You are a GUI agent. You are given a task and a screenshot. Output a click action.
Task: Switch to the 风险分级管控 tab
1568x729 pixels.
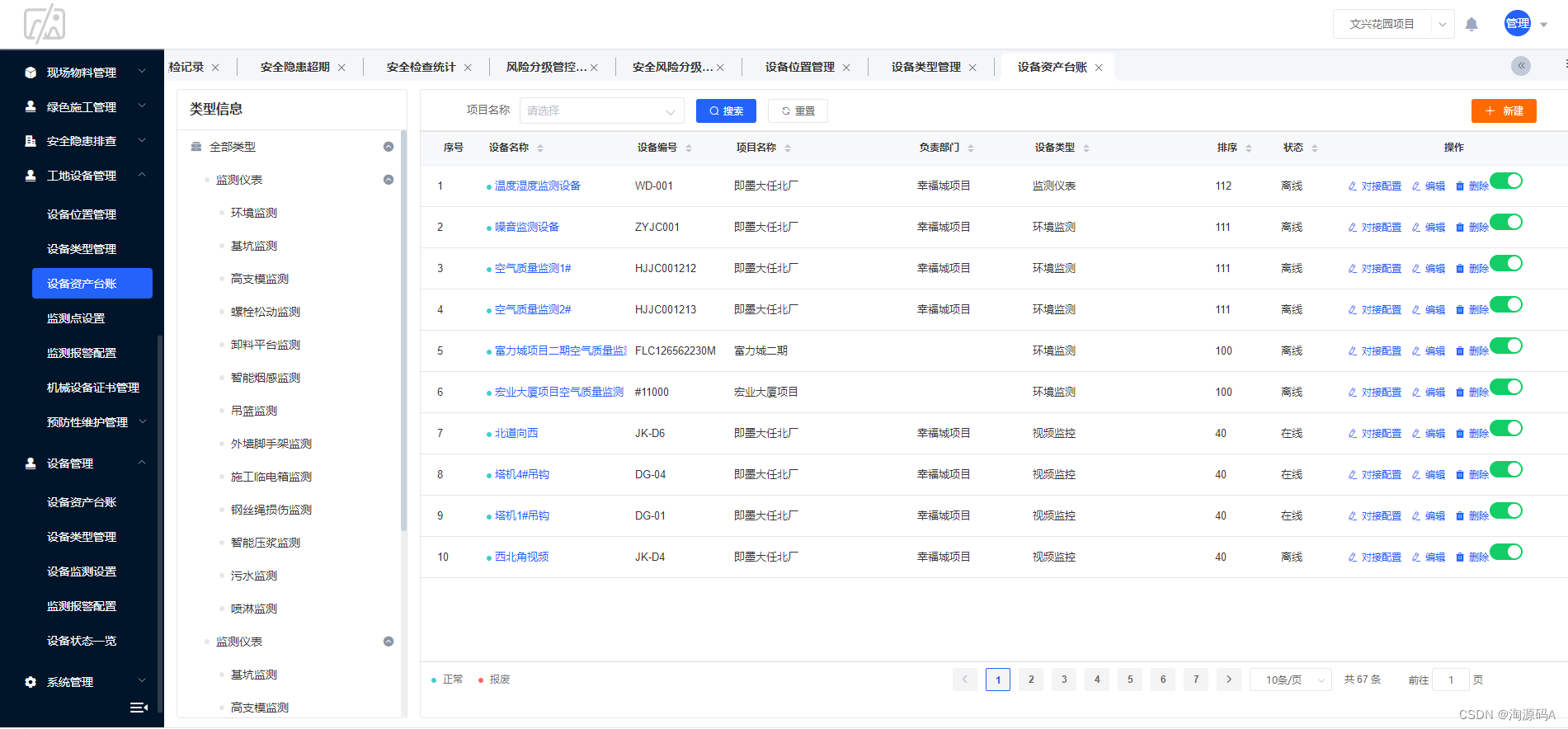(546, 68)
